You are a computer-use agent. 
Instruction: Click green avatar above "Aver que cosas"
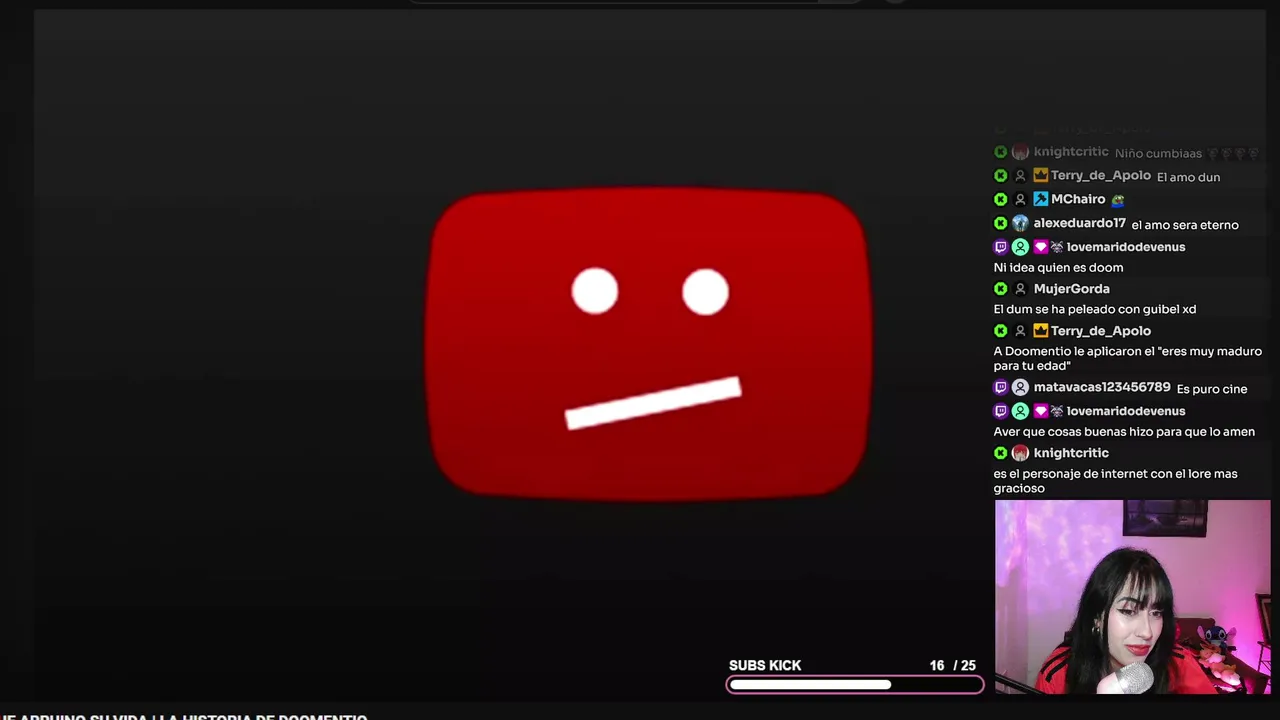(1020, 411)
